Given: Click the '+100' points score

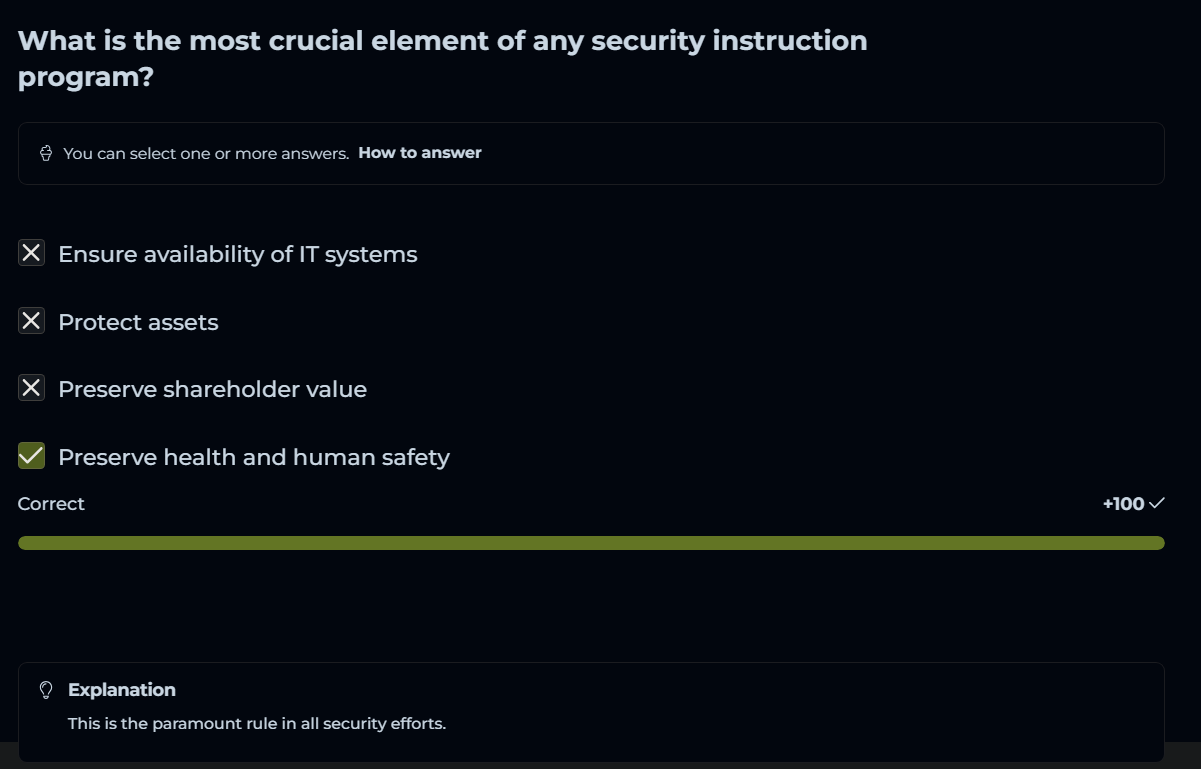Looking at the screenshot, I should coord(1123,504).
